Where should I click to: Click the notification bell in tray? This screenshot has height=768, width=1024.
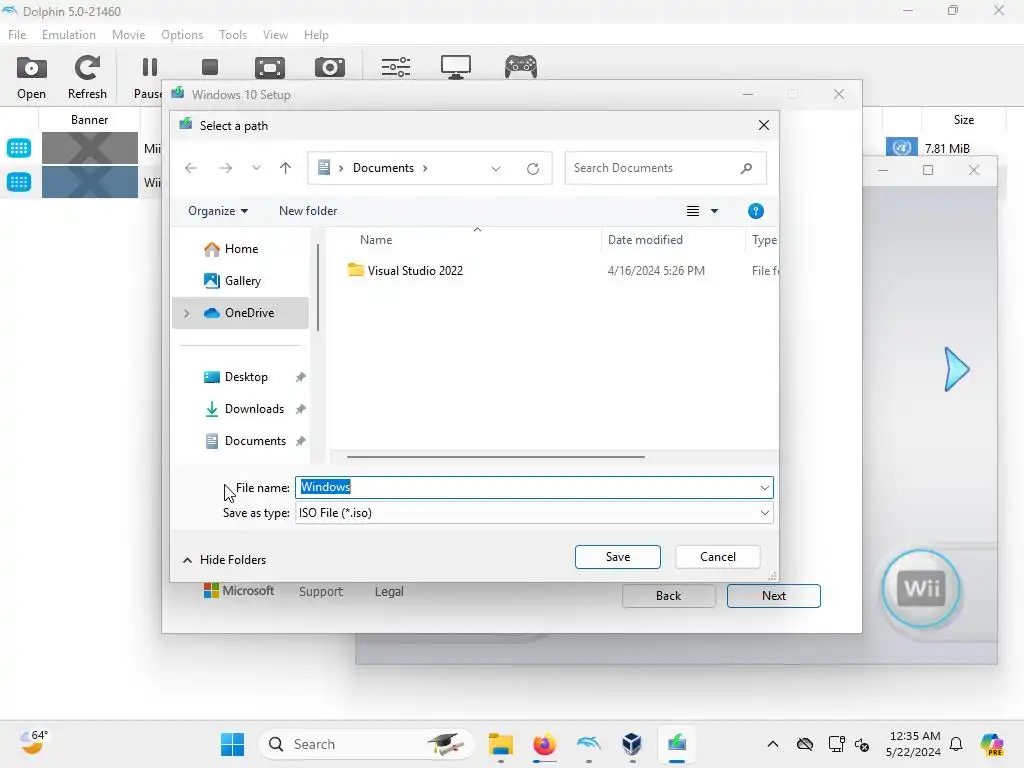956,744
